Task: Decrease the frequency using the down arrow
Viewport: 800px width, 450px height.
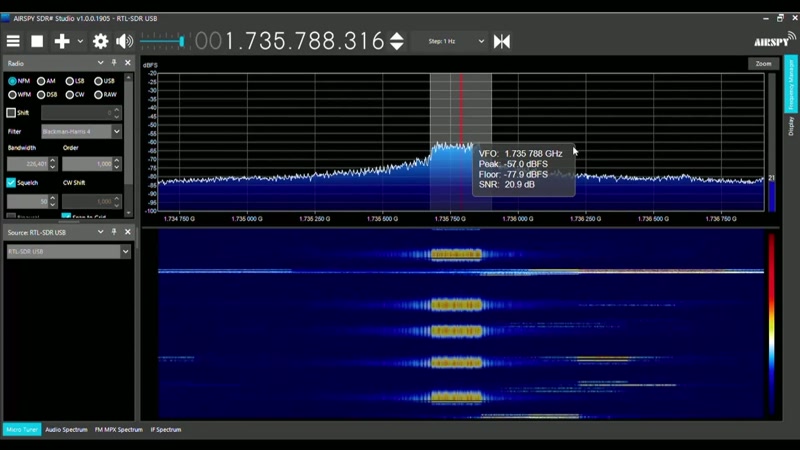Action: point(397,46)
